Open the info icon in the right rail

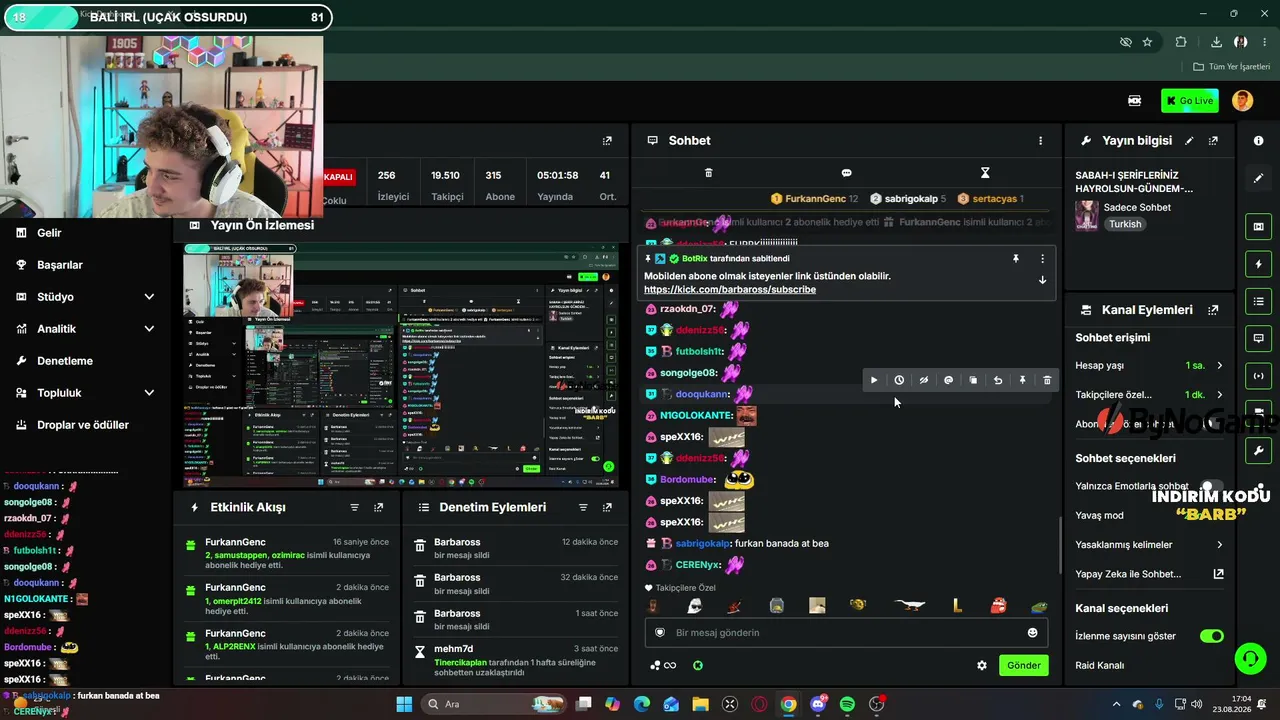point(1258,141)
